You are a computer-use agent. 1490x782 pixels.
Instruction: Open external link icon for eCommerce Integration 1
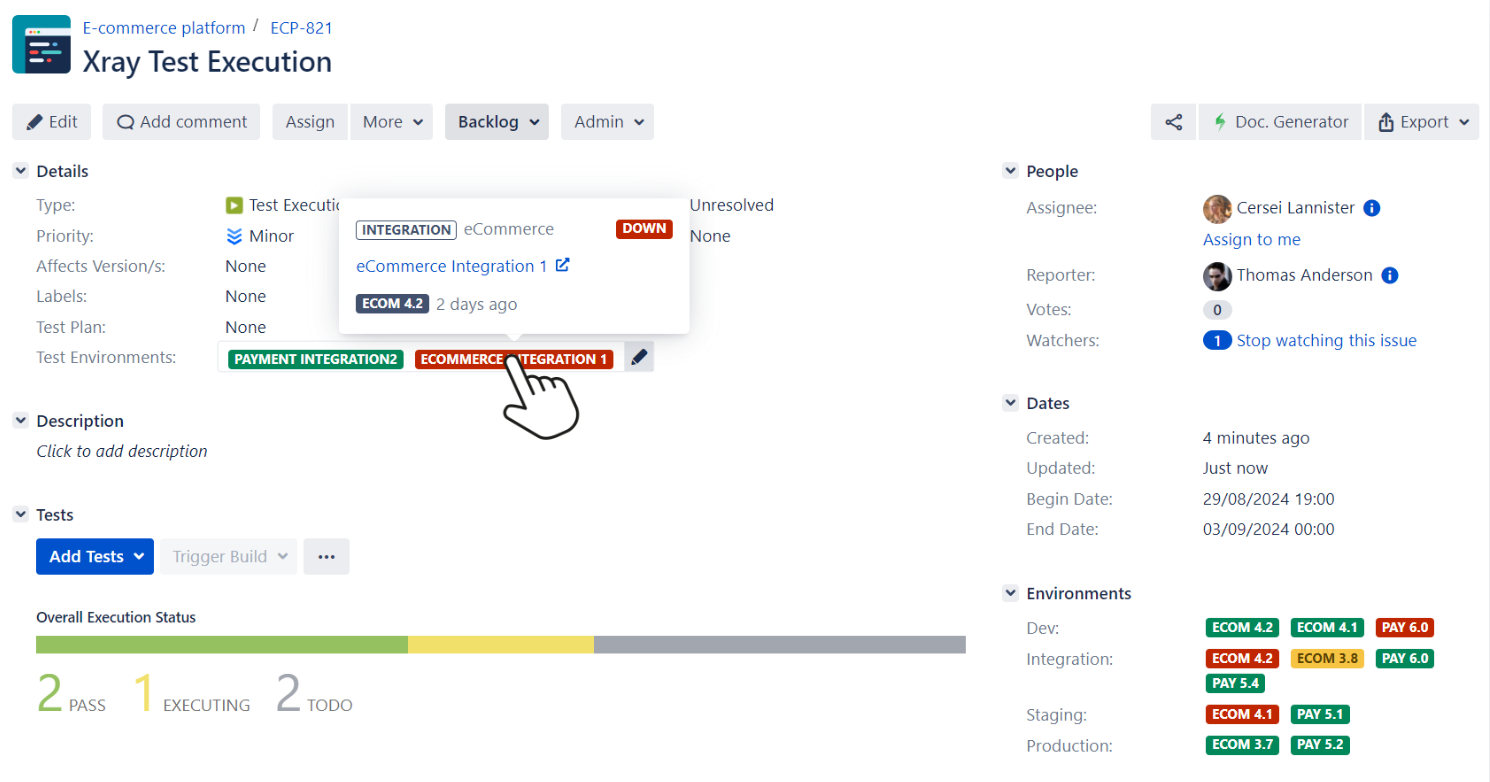(562, 266)
